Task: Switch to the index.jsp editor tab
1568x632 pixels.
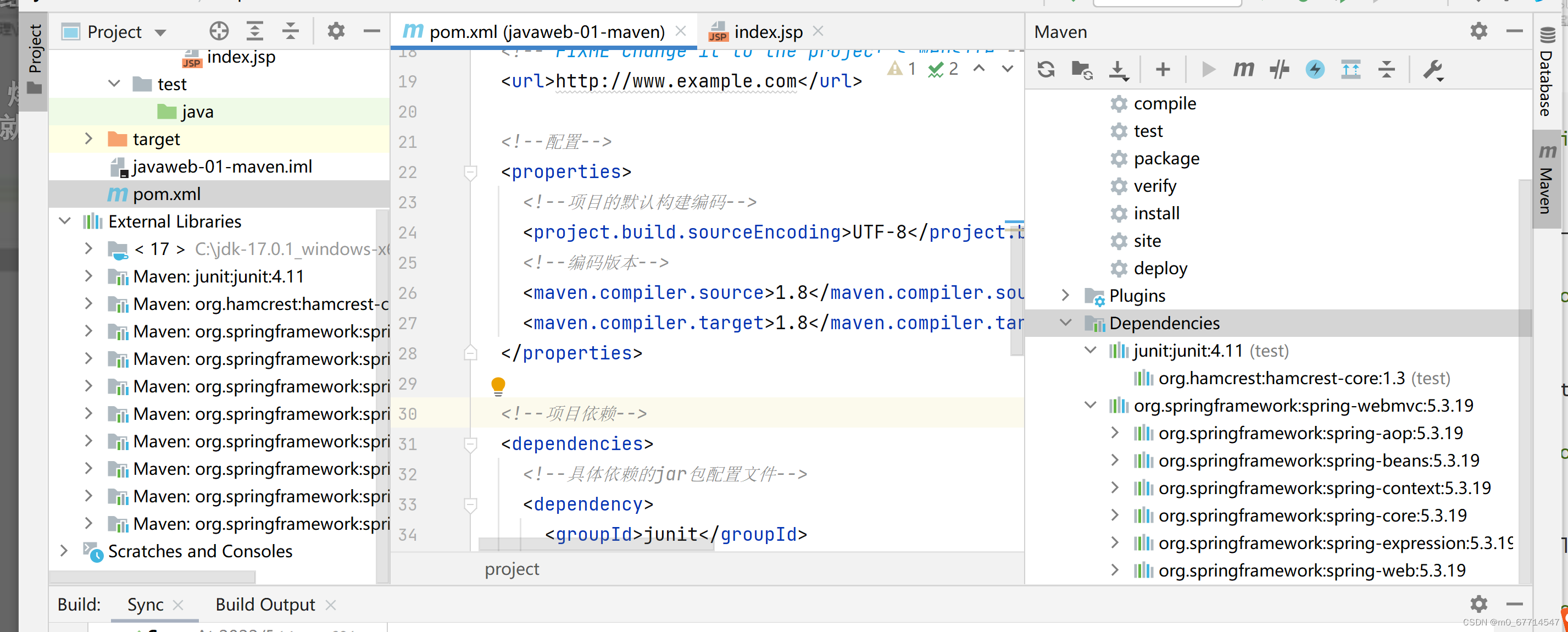Action: click(x=767, y=32)
